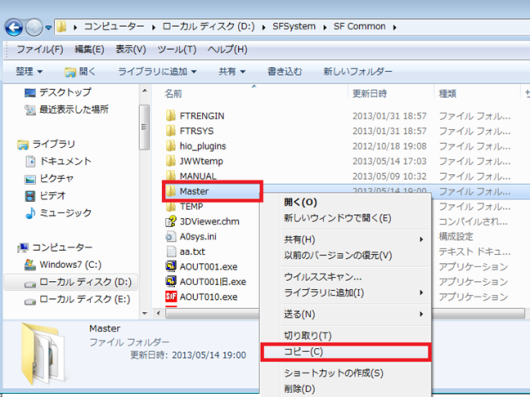Select the AOUT001.exe application icon
530x397 pixels.
pyautogui.click(x=171, y=266)
